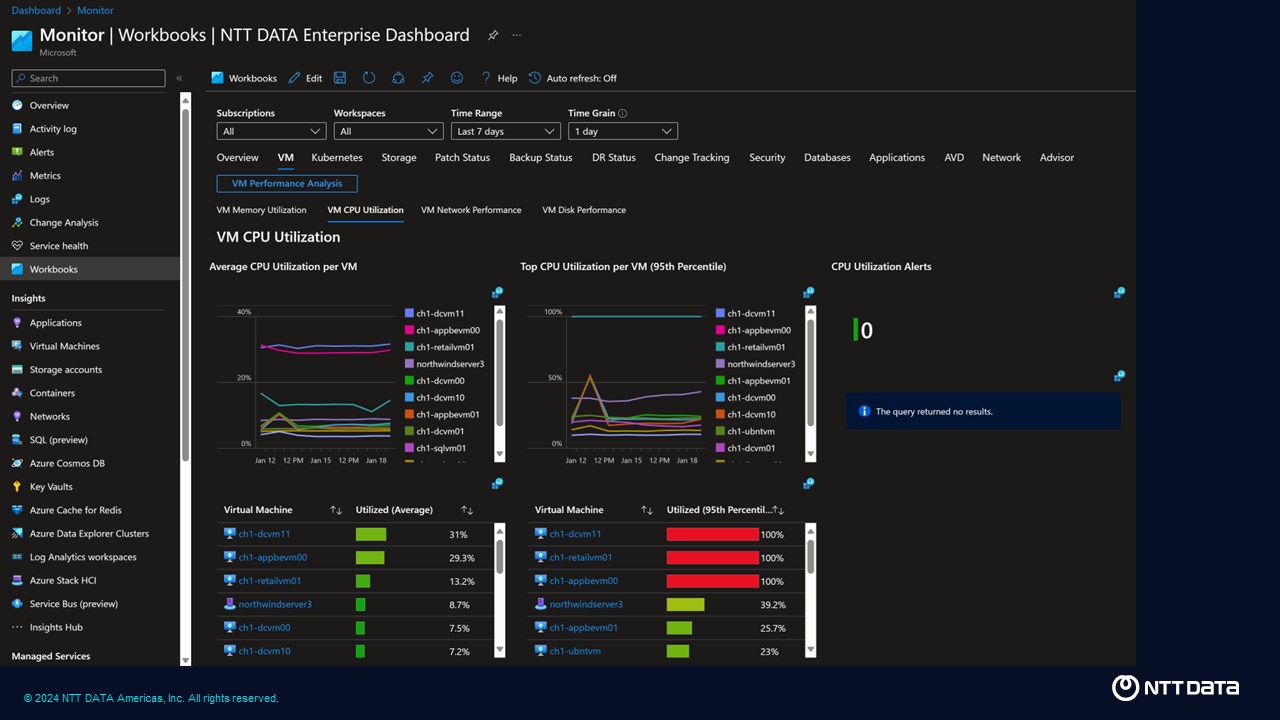Image resolution: width=1280 pixels, height=720 pixels.
Task: Switch to Patch Status tab
Action: [462, 158]
